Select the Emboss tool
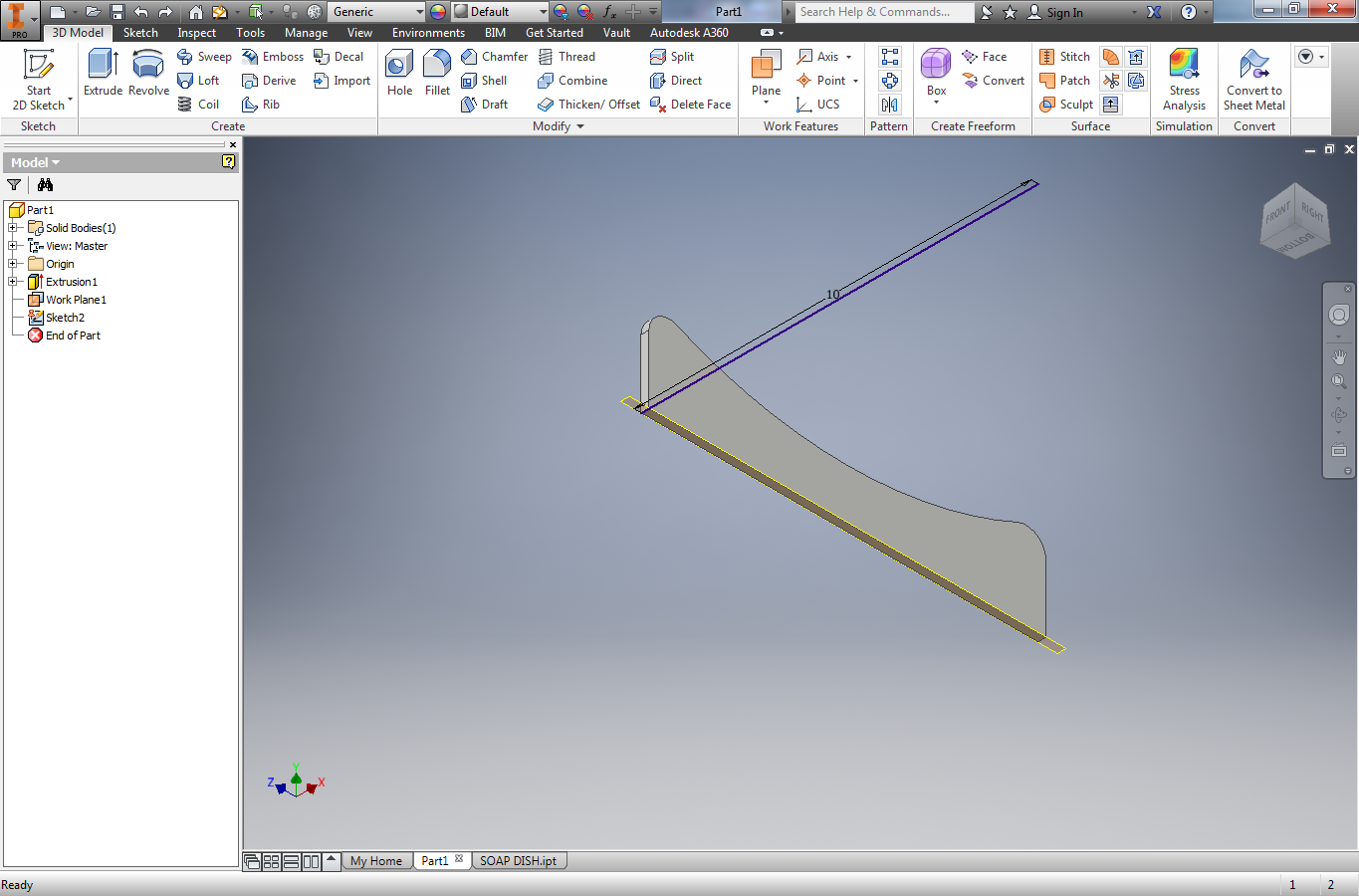The width and height of the screenshot is (1359, 896). pyautogui.click(x=273, y=57)
